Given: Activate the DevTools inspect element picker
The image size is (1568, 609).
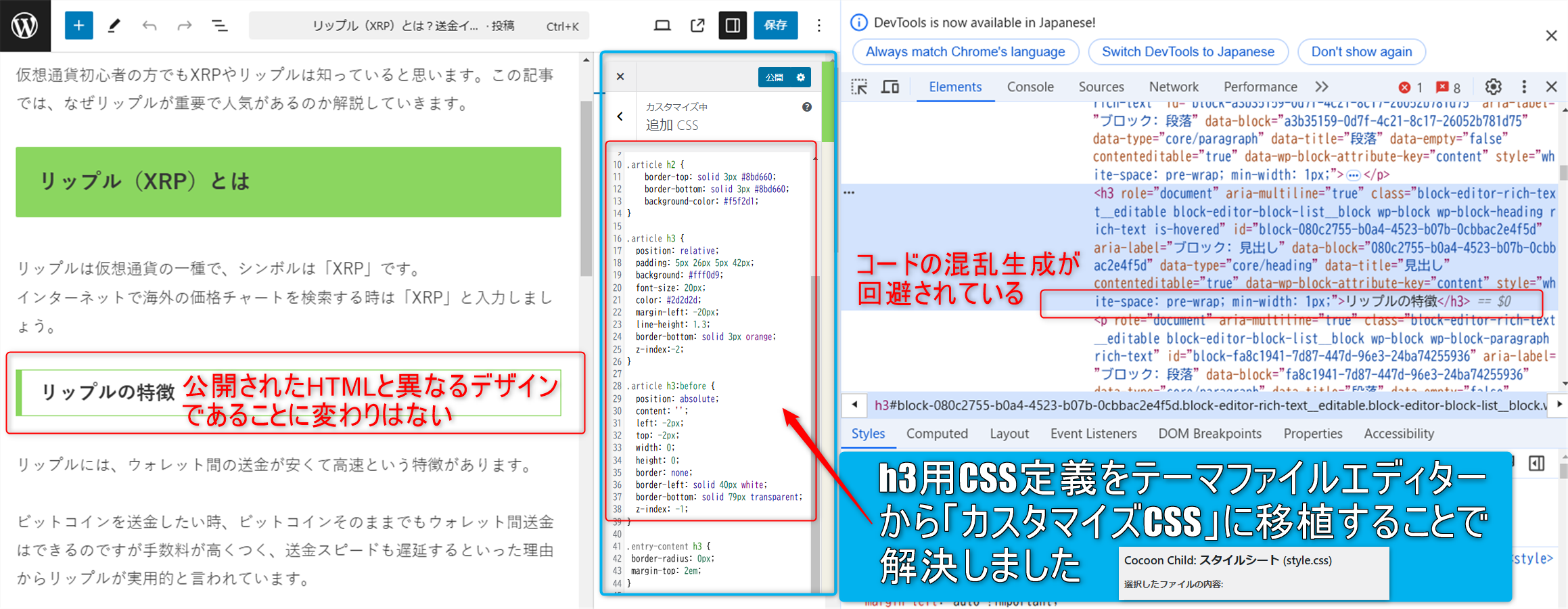Looking at the screenshot, I should (859, 87).
